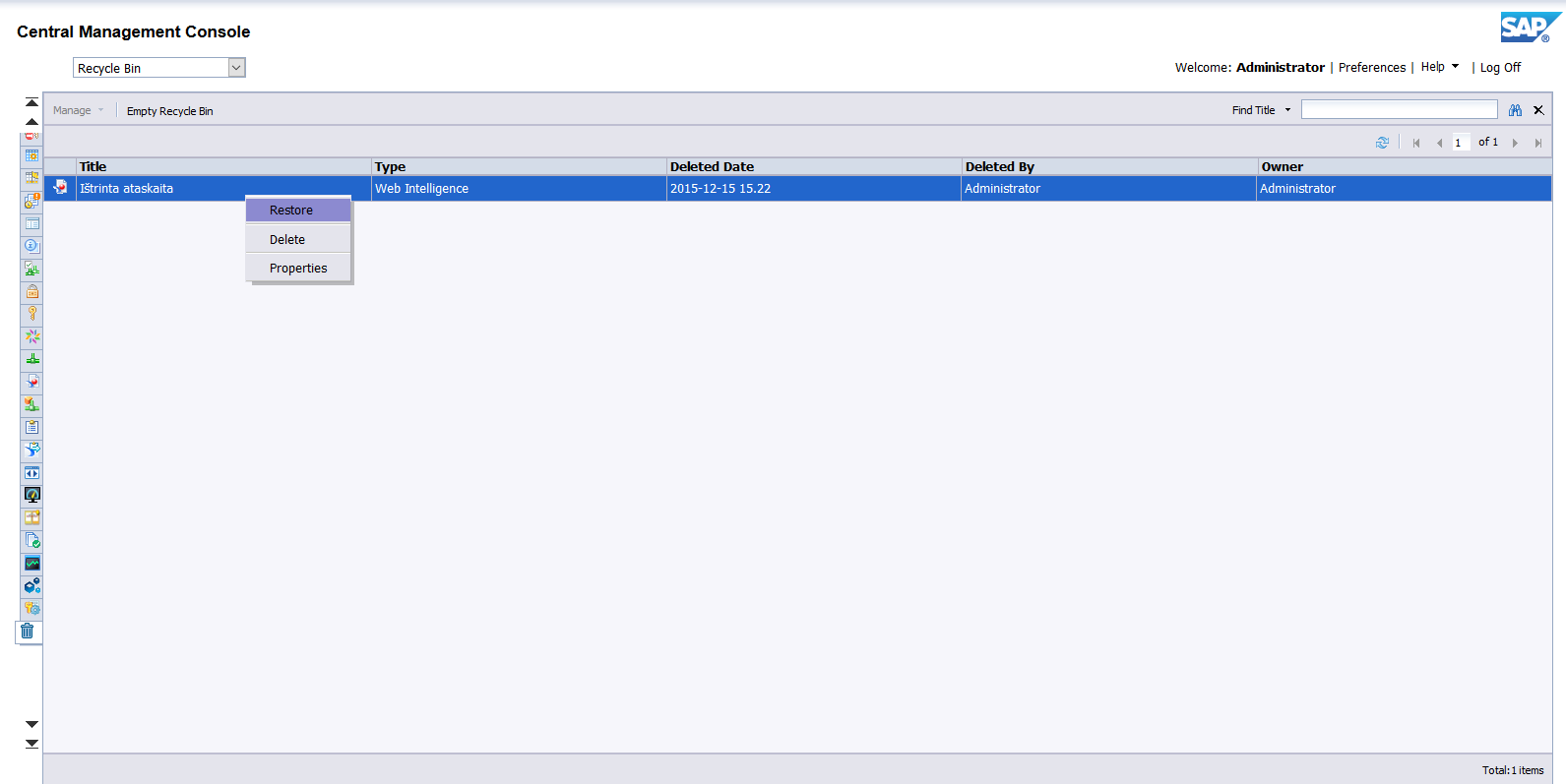Click the SAP logo
This screenshot has width=1566, height=784.
coord(1530,28)
